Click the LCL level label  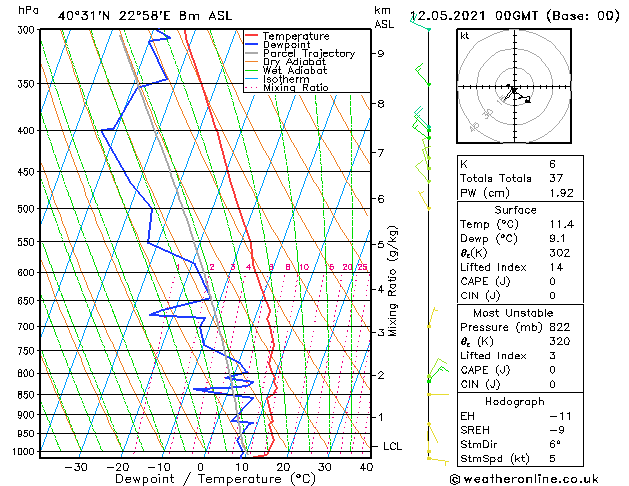point(392,446)
